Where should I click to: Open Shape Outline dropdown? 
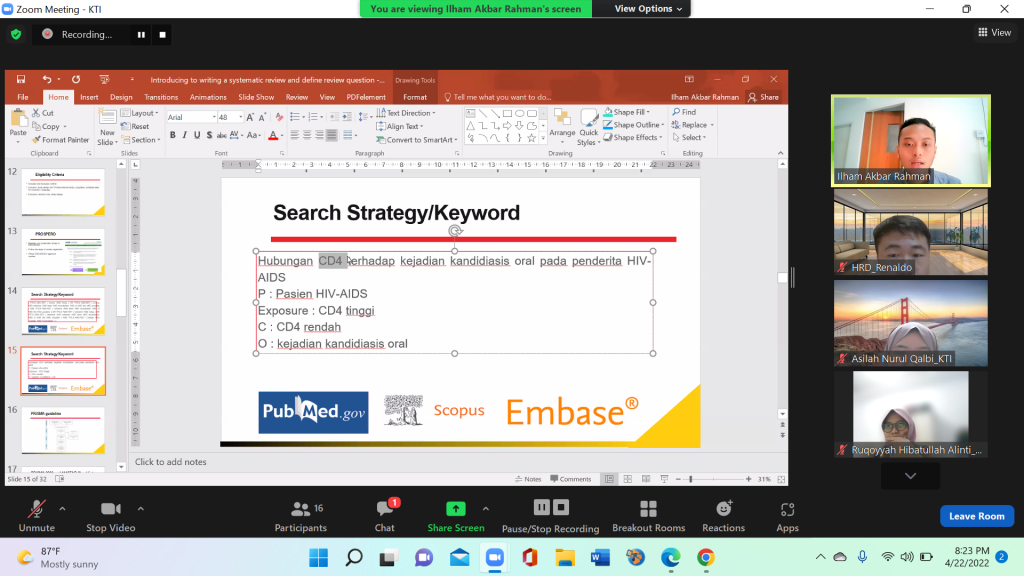(x=633, y=125)
